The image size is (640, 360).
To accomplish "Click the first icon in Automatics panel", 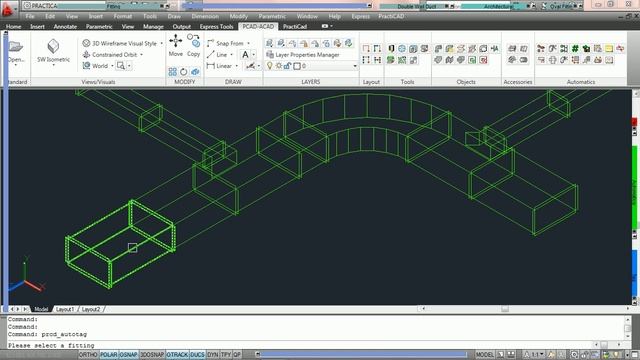I will tap(541, 49).
